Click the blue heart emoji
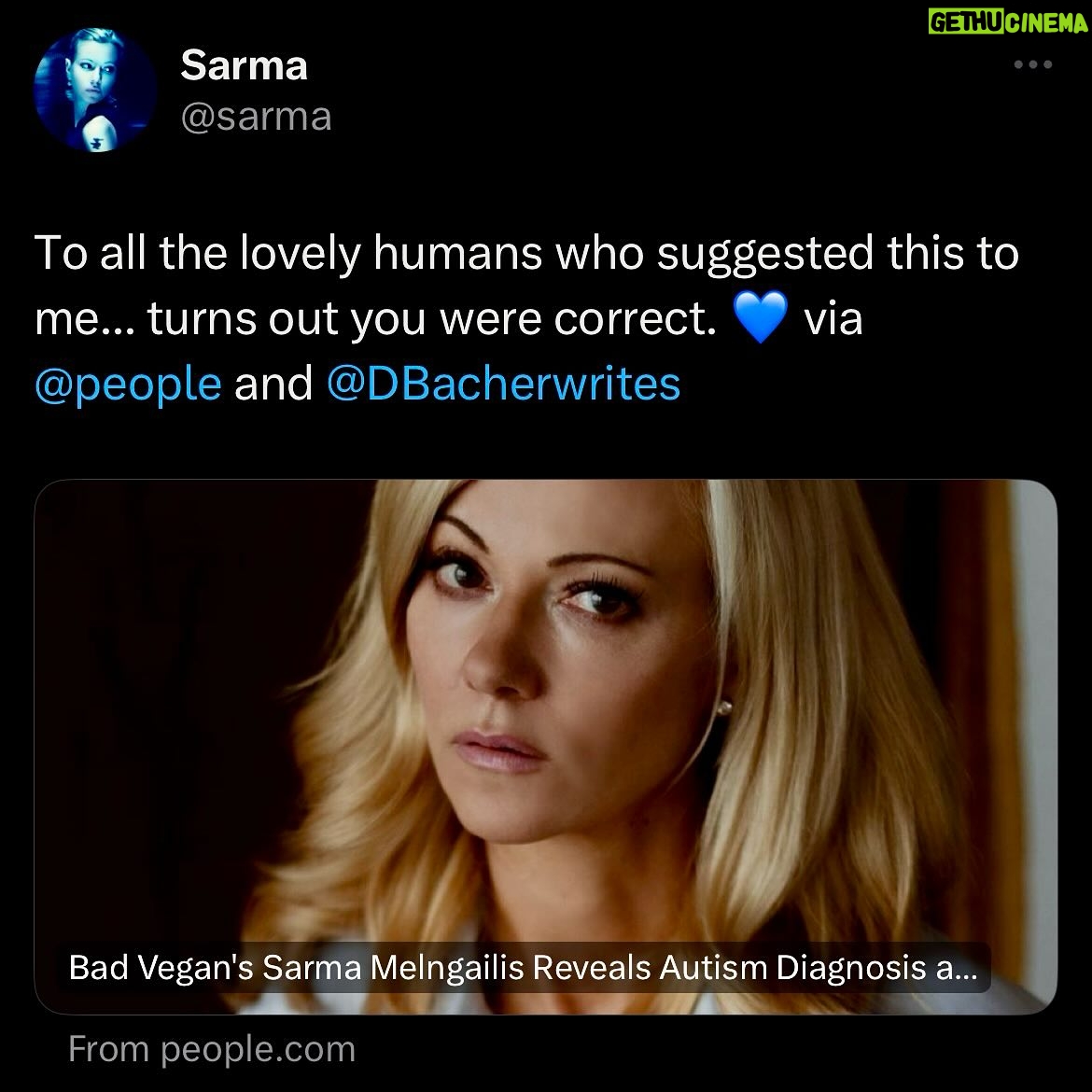The height and width of the screenshot is (1092, 1092). [x=761, y=317]
